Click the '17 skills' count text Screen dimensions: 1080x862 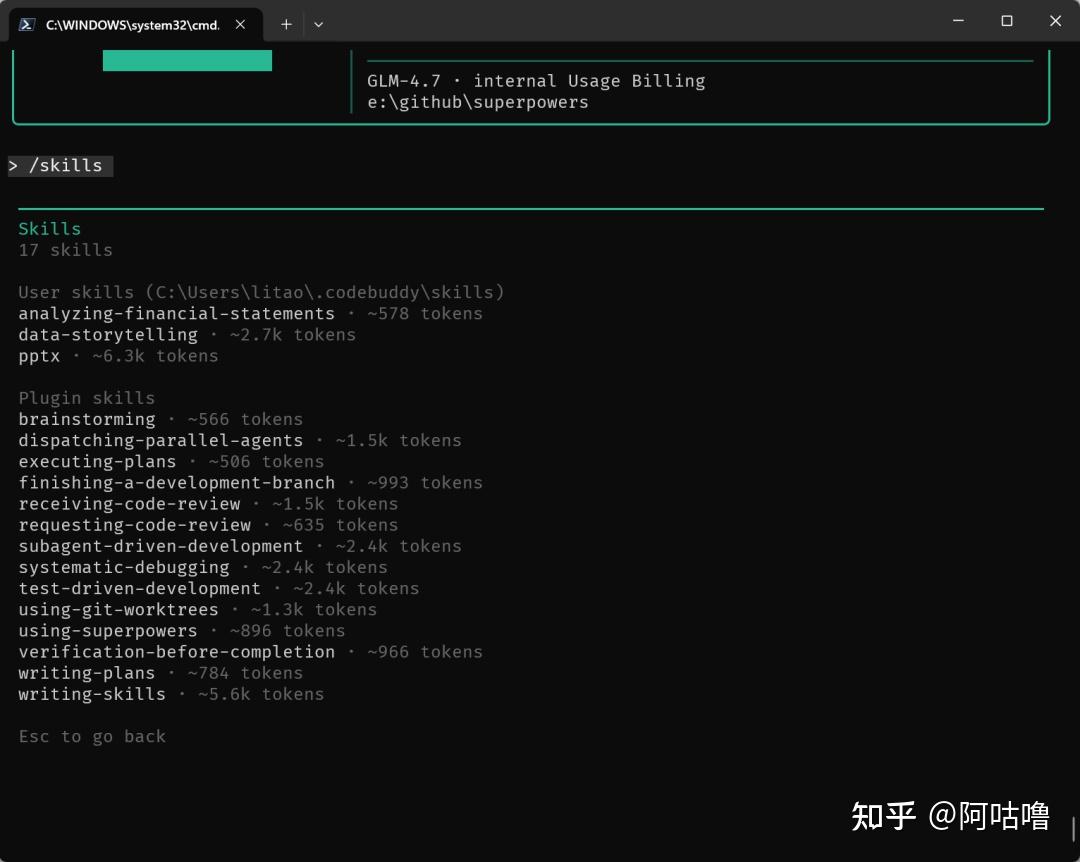click(65, 250)
